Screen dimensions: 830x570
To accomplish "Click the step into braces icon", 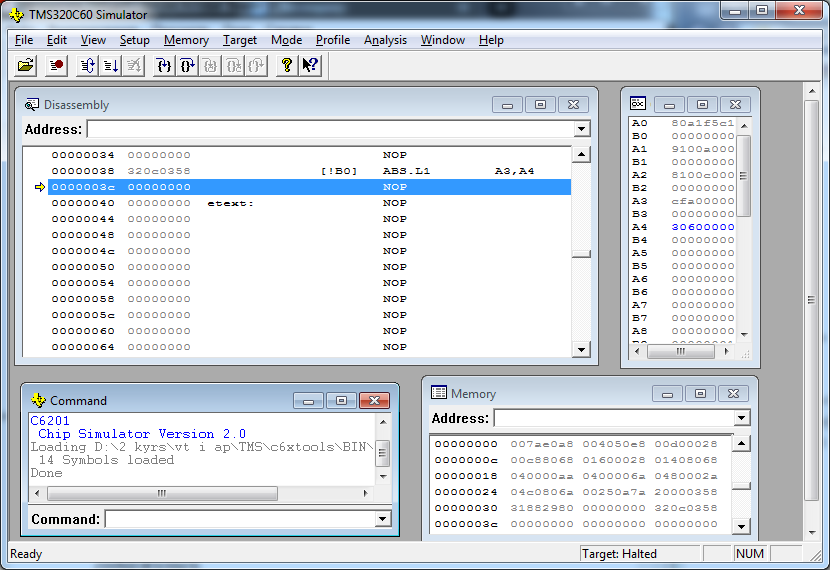I will (164, 66).
